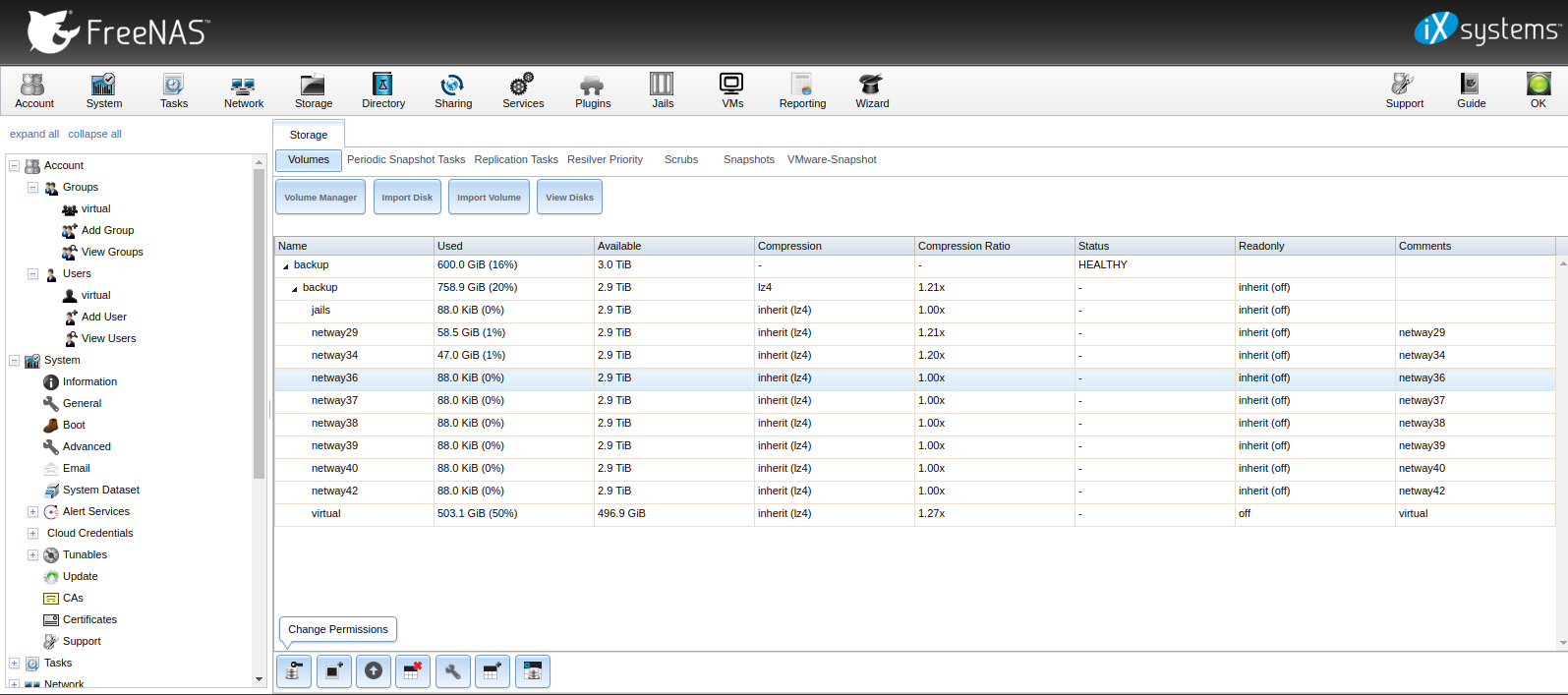The width and height of the screenshot is (1568, 695).
Task: Open the Services gear icon
Action: [523, 89]
